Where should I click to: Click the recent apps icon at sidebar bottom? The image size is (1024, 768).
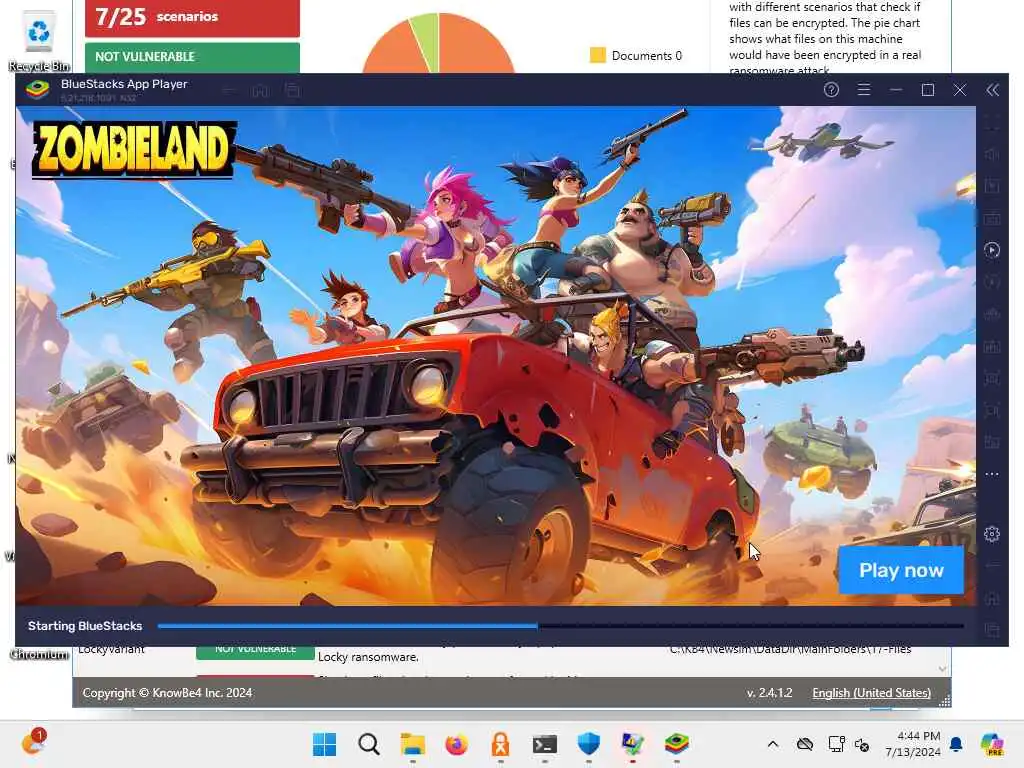click(x=992, y=630)
